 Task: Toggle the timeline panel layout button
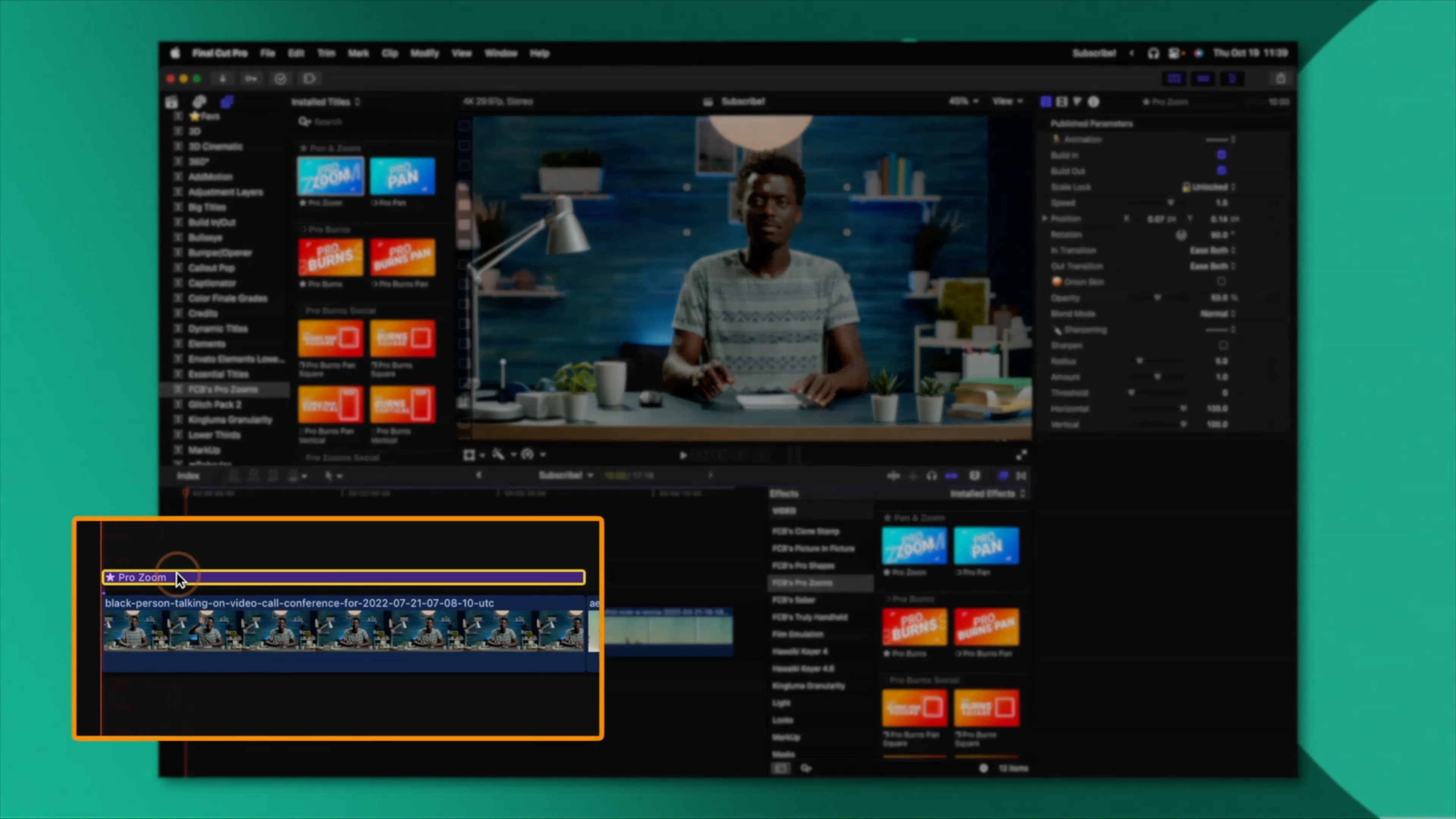(1203, 78)
